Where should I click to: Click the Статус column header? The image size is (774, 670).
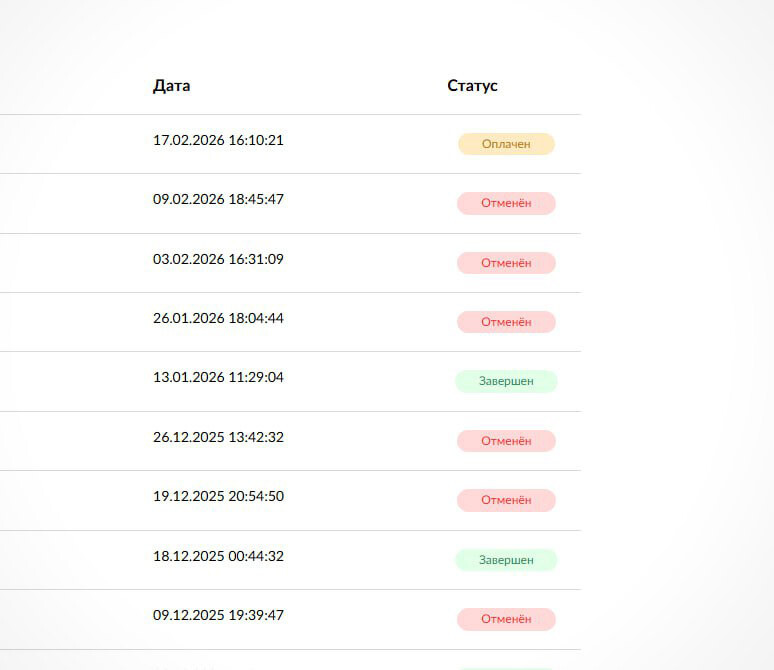click(472, 86)
